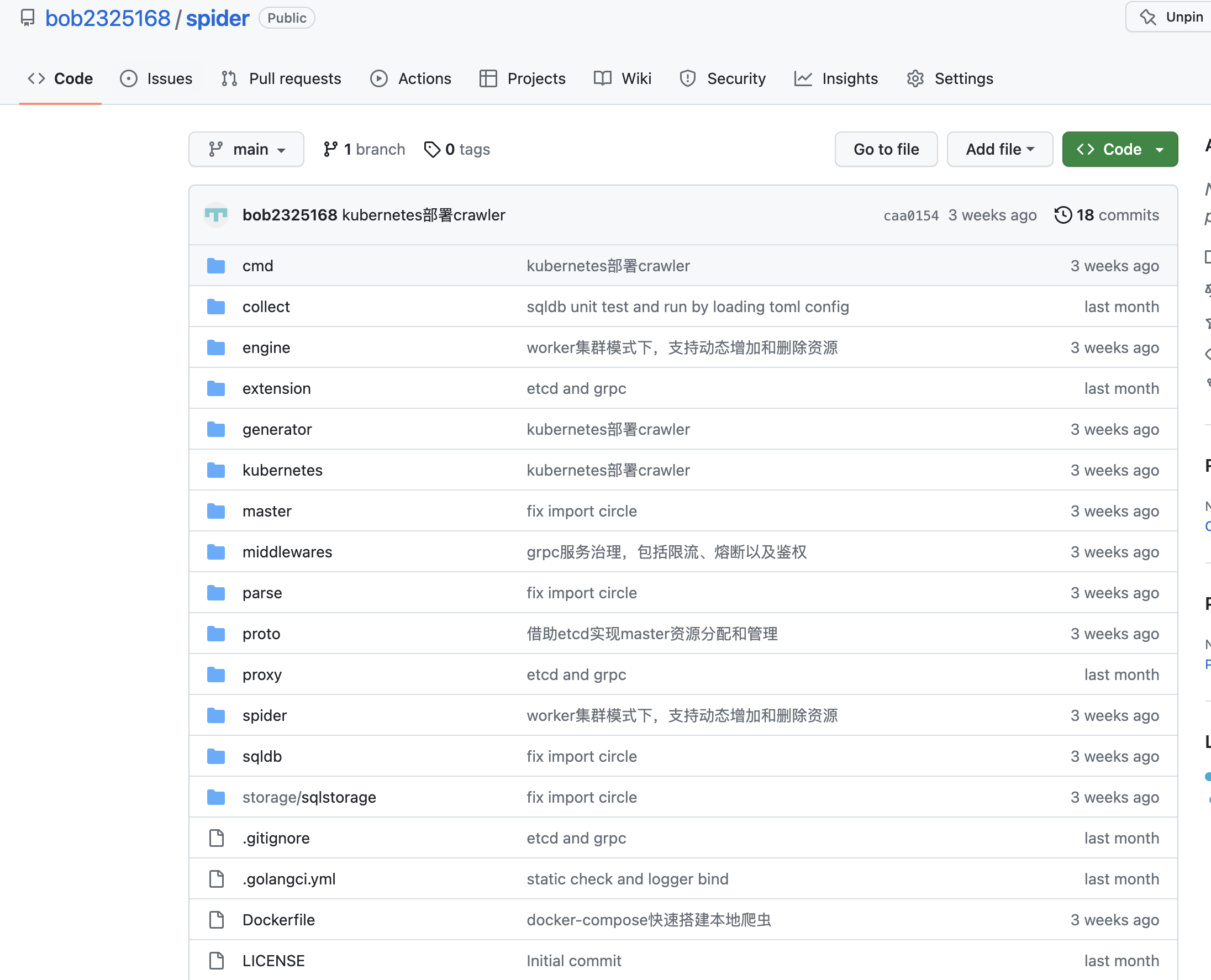Open the proto folder

261,634
